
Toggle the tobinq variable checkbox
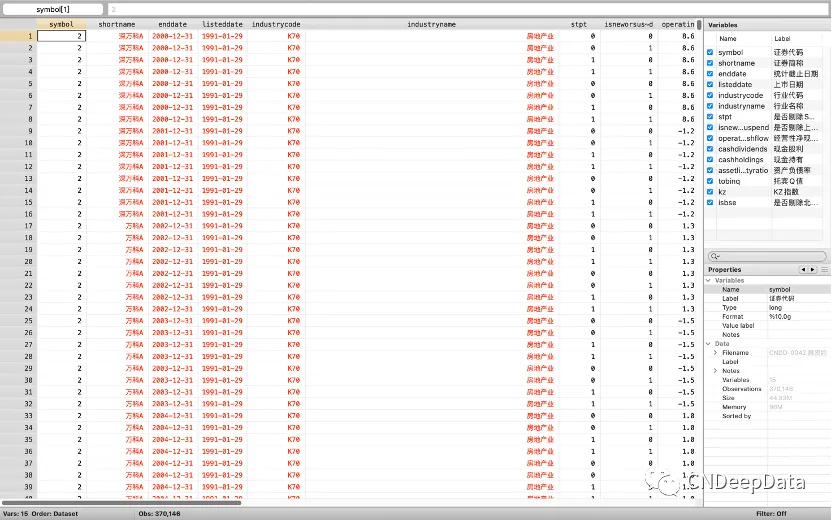click(x=710, y=181)
